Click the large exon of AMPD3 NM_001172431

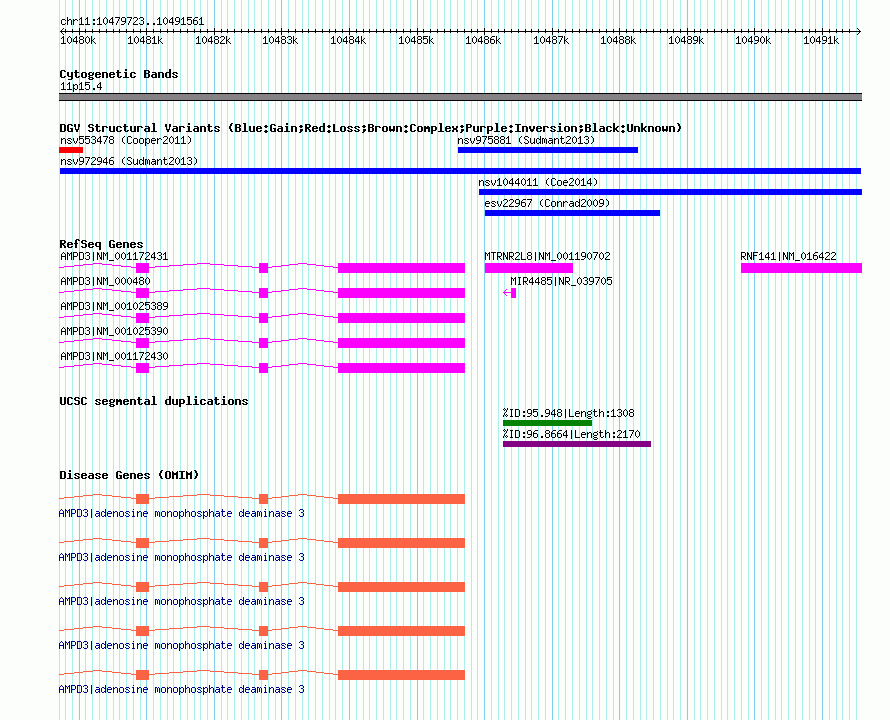(x=401, y=268)
